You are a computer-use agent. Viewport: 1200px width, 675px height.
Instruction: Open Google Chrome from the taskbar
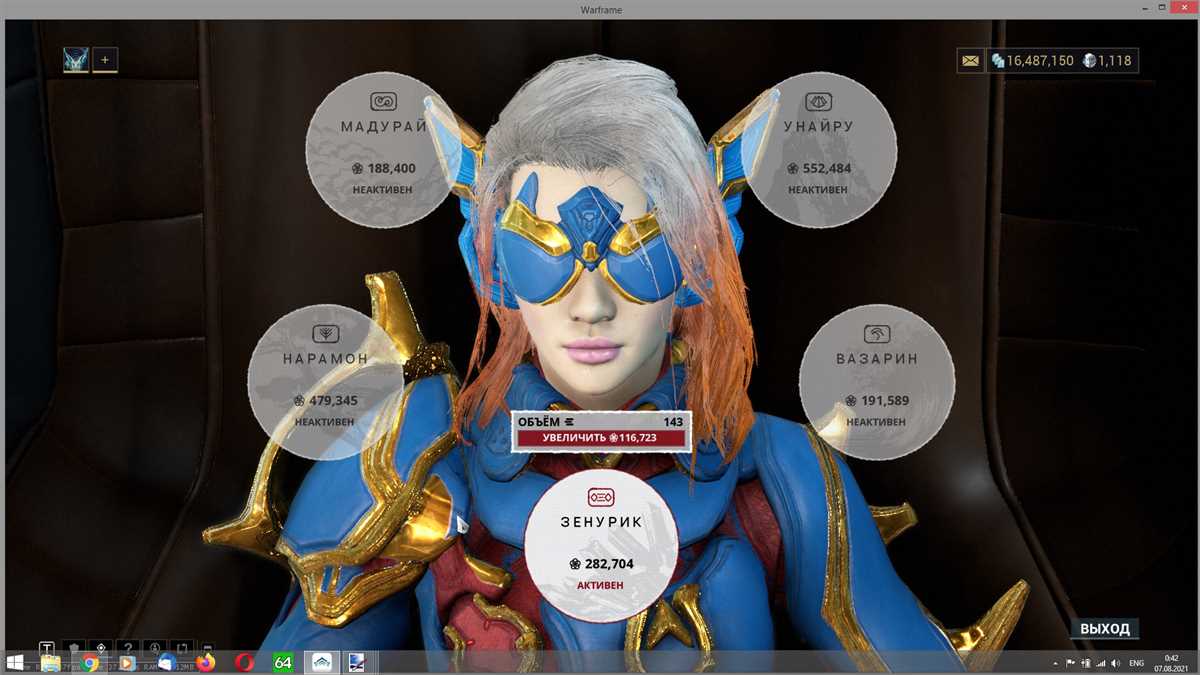pos(90,662)
